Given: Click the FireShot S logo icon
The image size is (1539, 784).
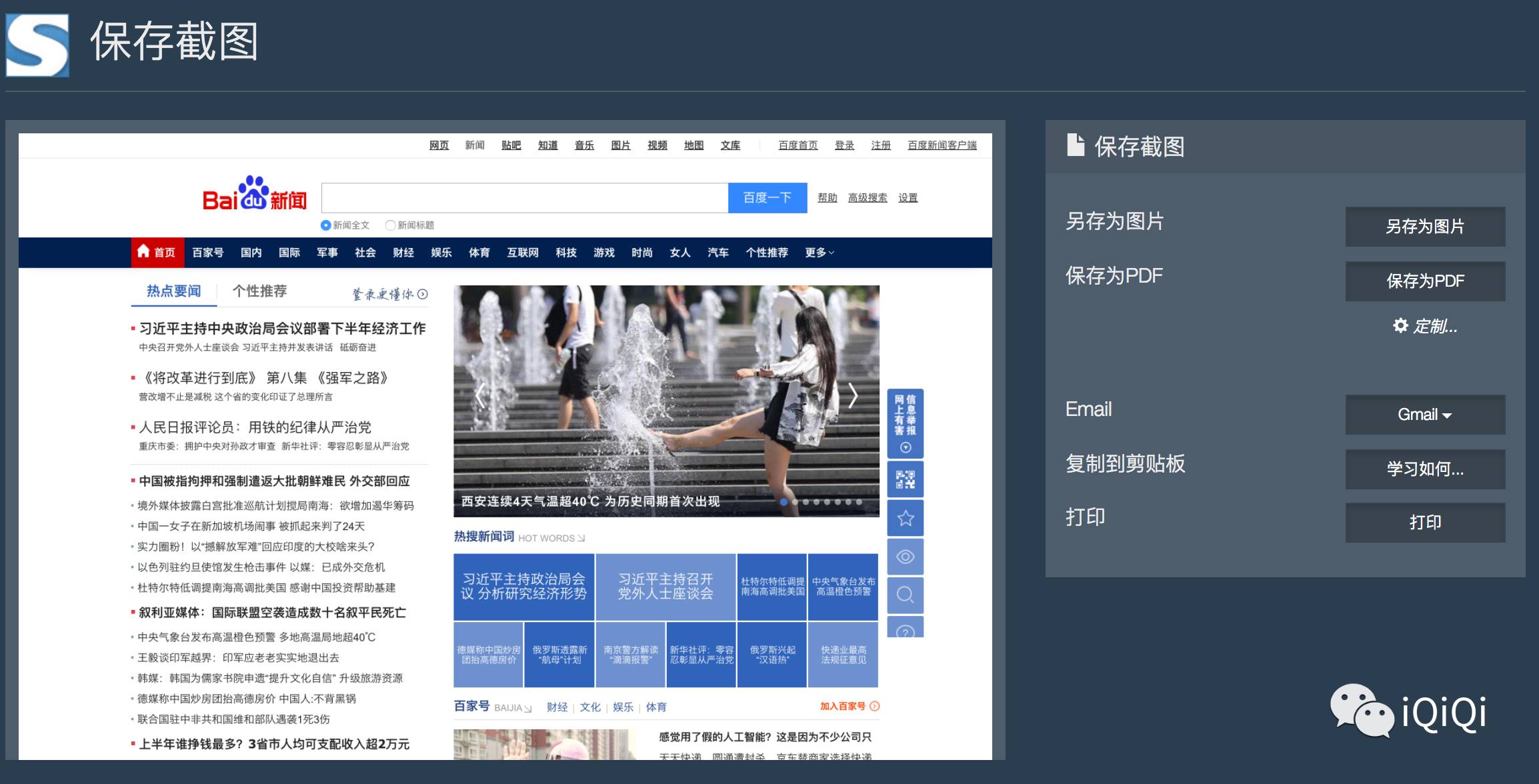Looking at the screenshot, I should point(37,45).
